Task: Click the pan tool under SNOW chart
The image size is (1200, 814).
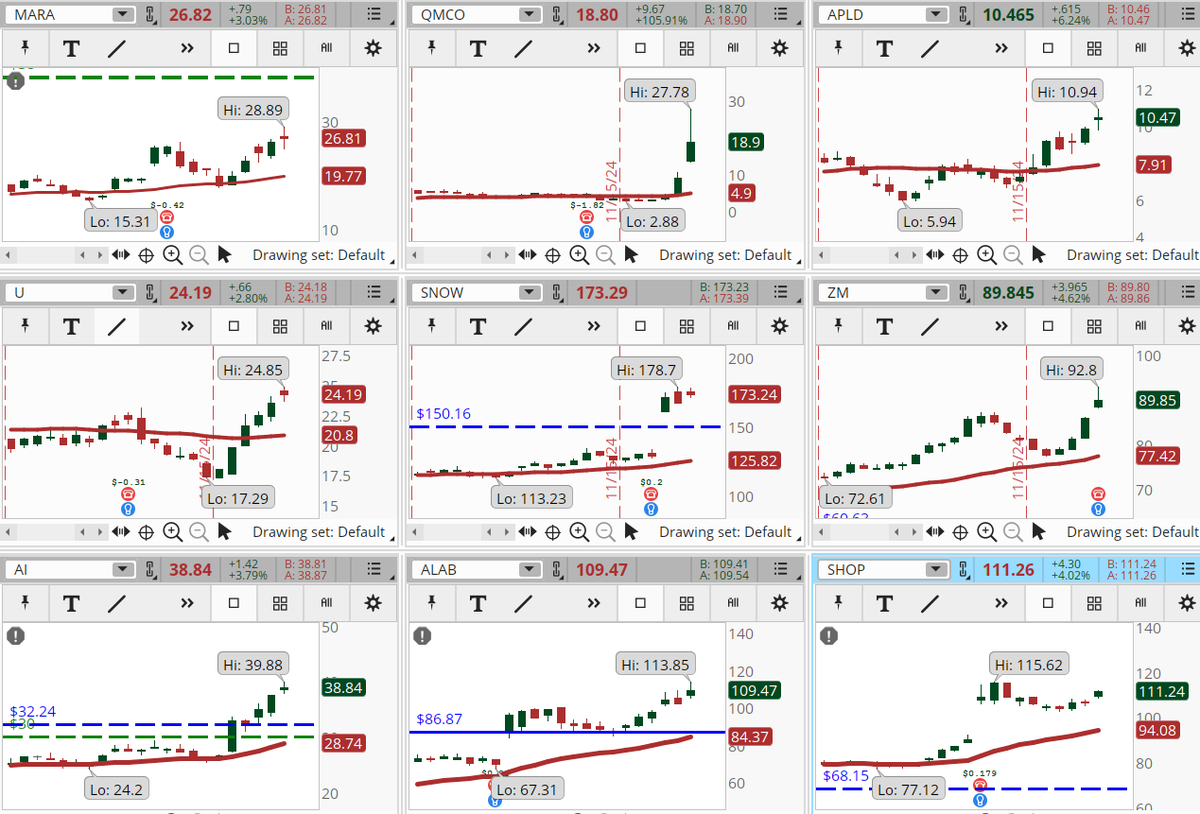Action: [x=528, y=532]
